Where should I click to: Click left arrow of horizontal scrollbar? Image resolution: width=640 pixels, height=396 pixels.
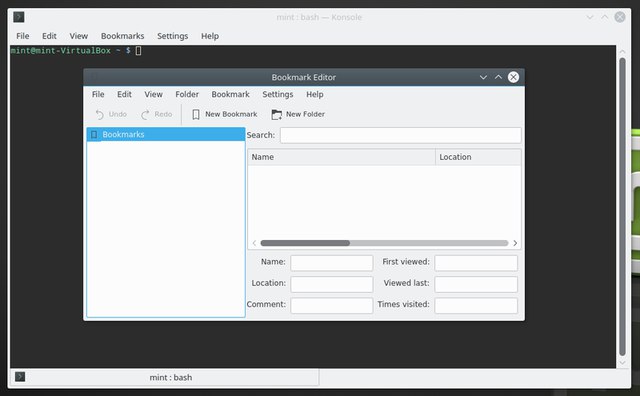(254, 243)
